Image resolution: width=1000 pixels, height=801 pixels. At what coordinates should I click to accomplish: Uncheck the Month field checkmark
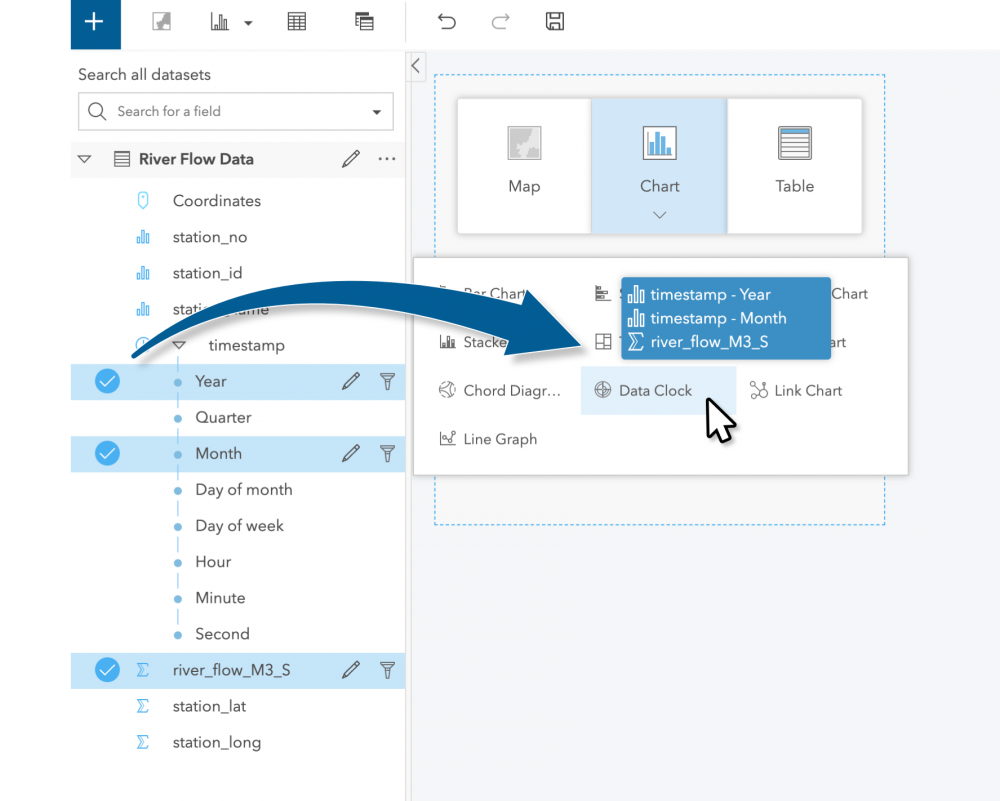107,453
